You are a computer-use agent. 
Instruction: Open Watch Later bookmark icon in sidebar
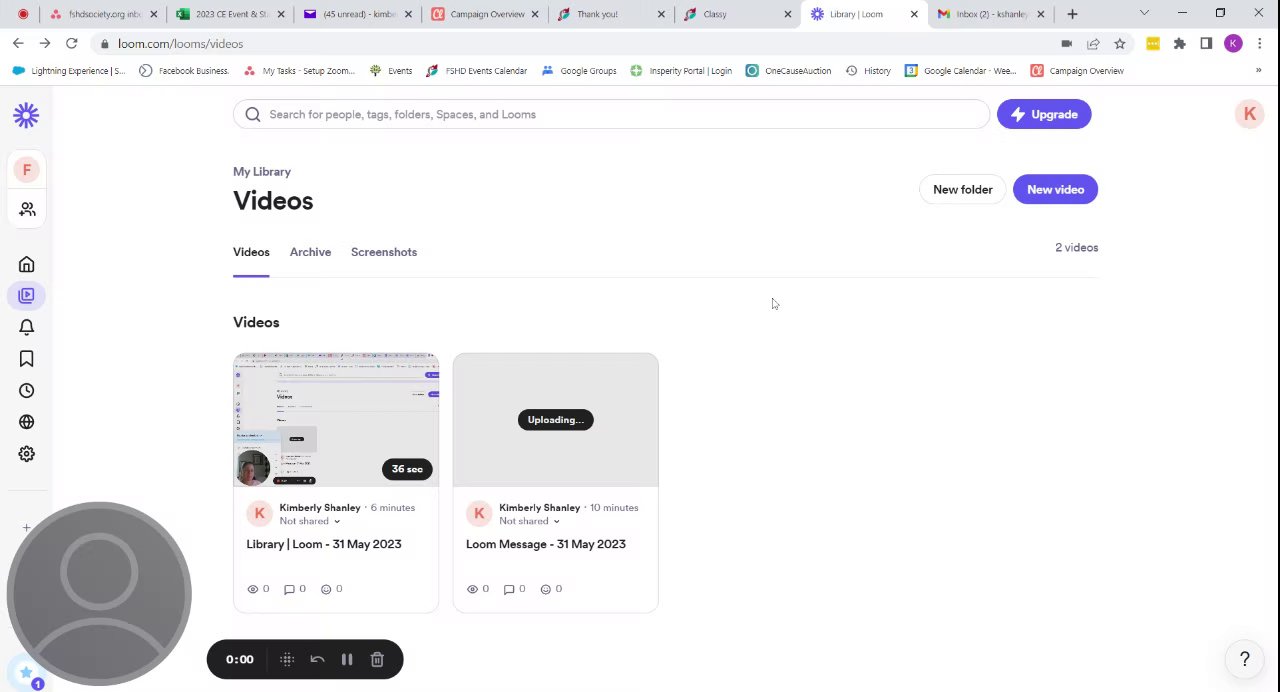pos(27,359)
